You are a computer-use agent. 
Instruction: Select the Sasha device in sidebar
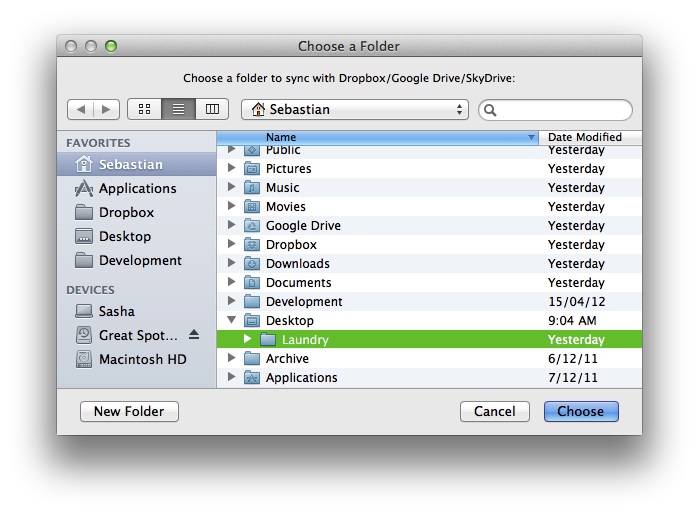tap(116, 311)
